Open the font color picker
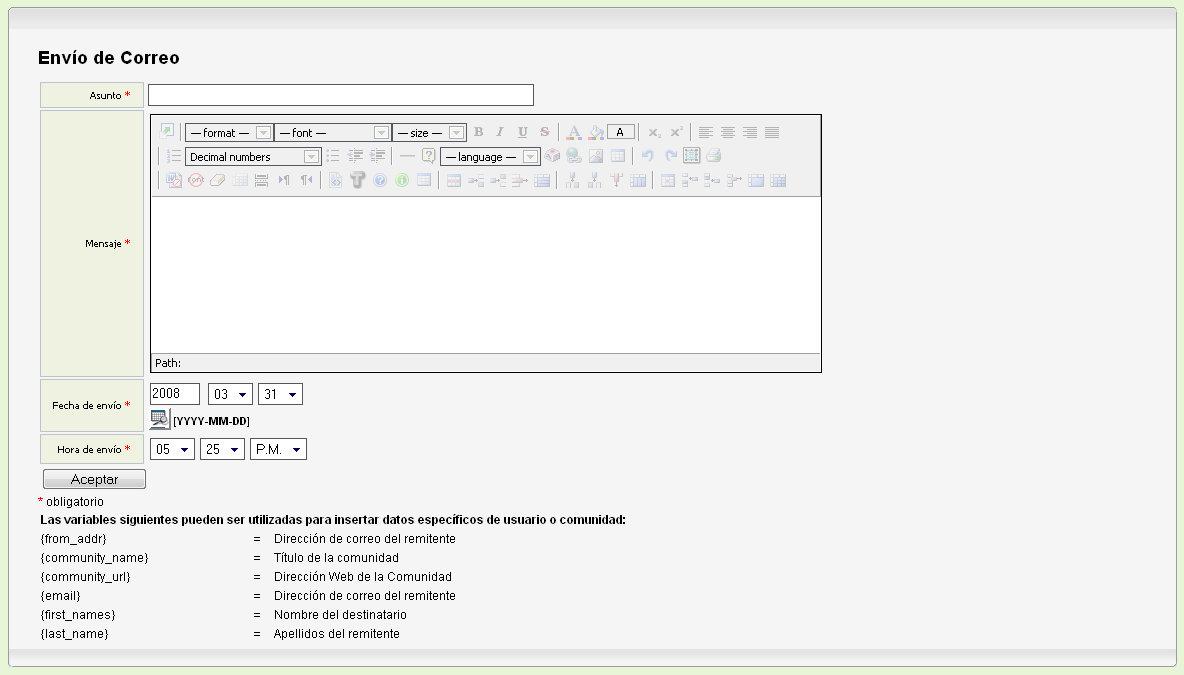Image resolution: width=1184 pixels, height=675 pixels. 574,132
